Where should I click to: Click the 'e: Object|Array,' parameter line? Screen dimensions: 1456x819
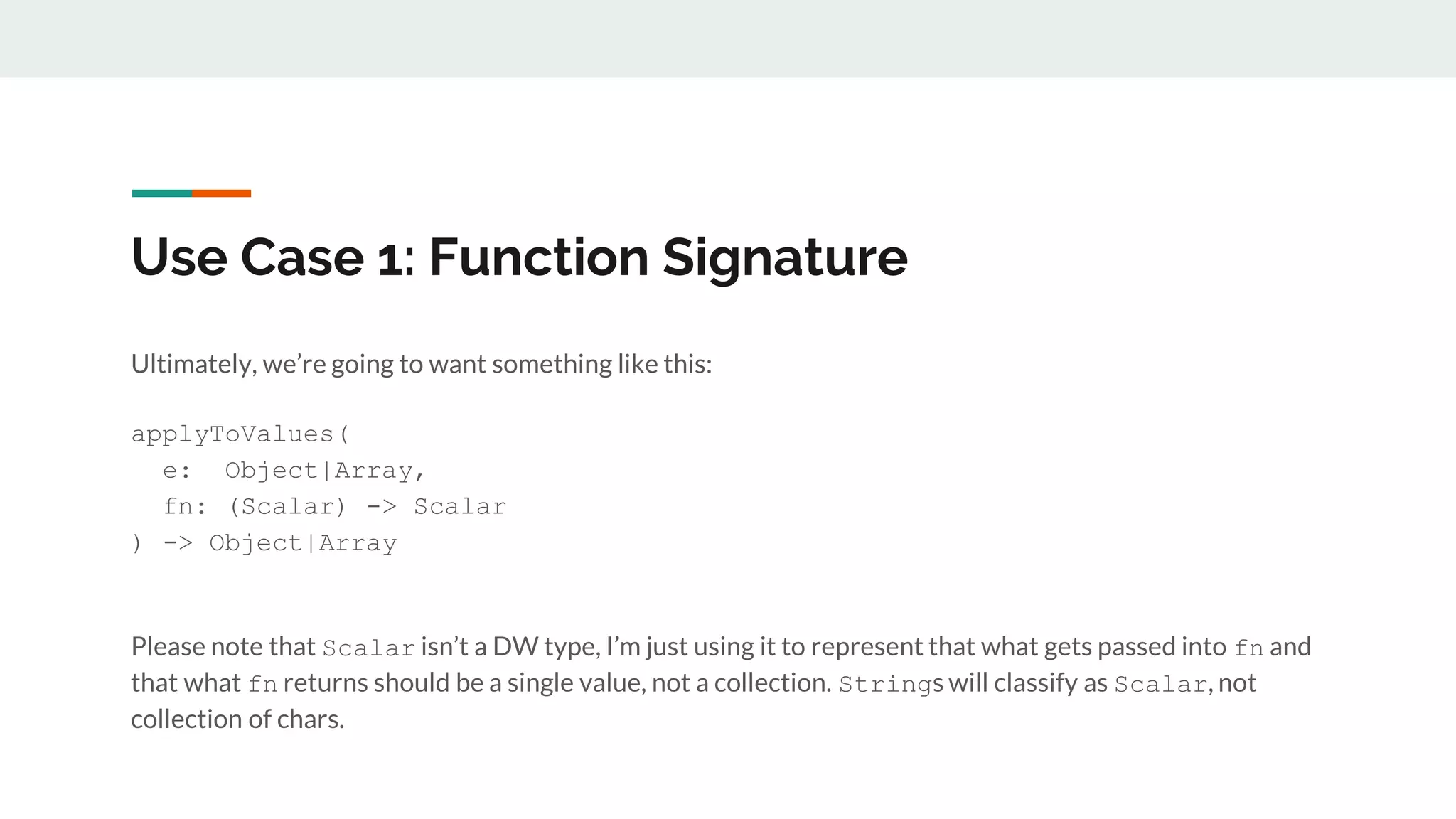(294, 471)
